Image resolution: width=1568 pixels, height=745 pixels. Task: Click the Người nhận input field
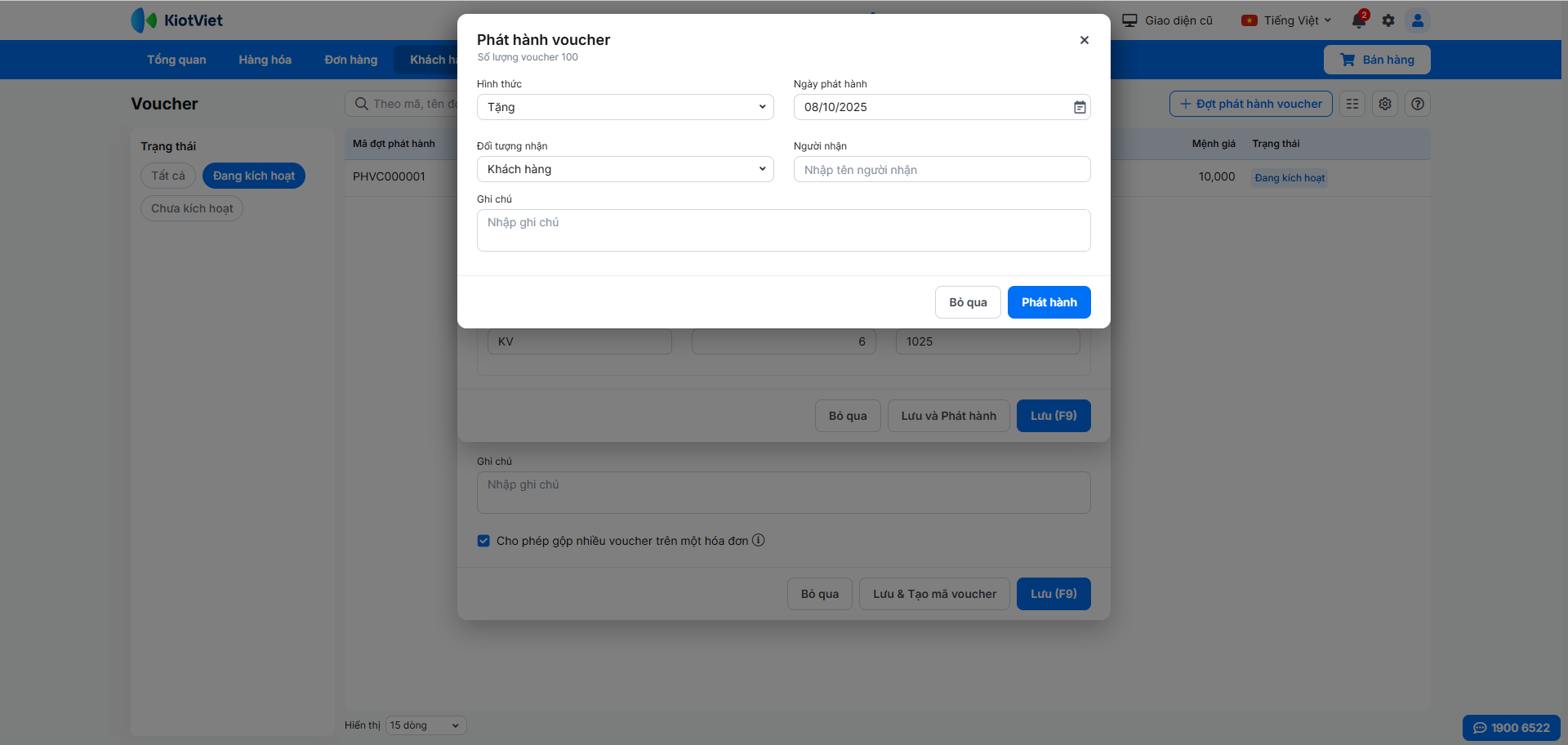pos(942,169)
